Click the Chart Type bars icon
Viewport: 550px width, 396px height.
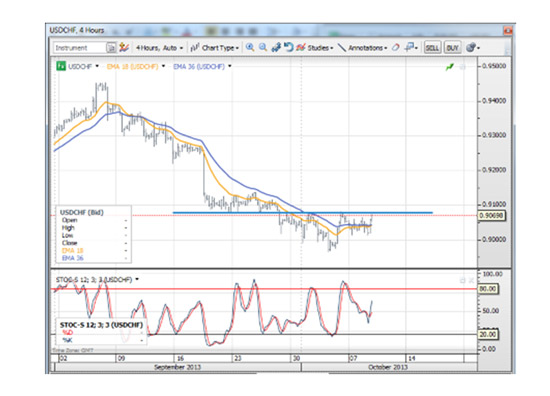tap(195, 47)
